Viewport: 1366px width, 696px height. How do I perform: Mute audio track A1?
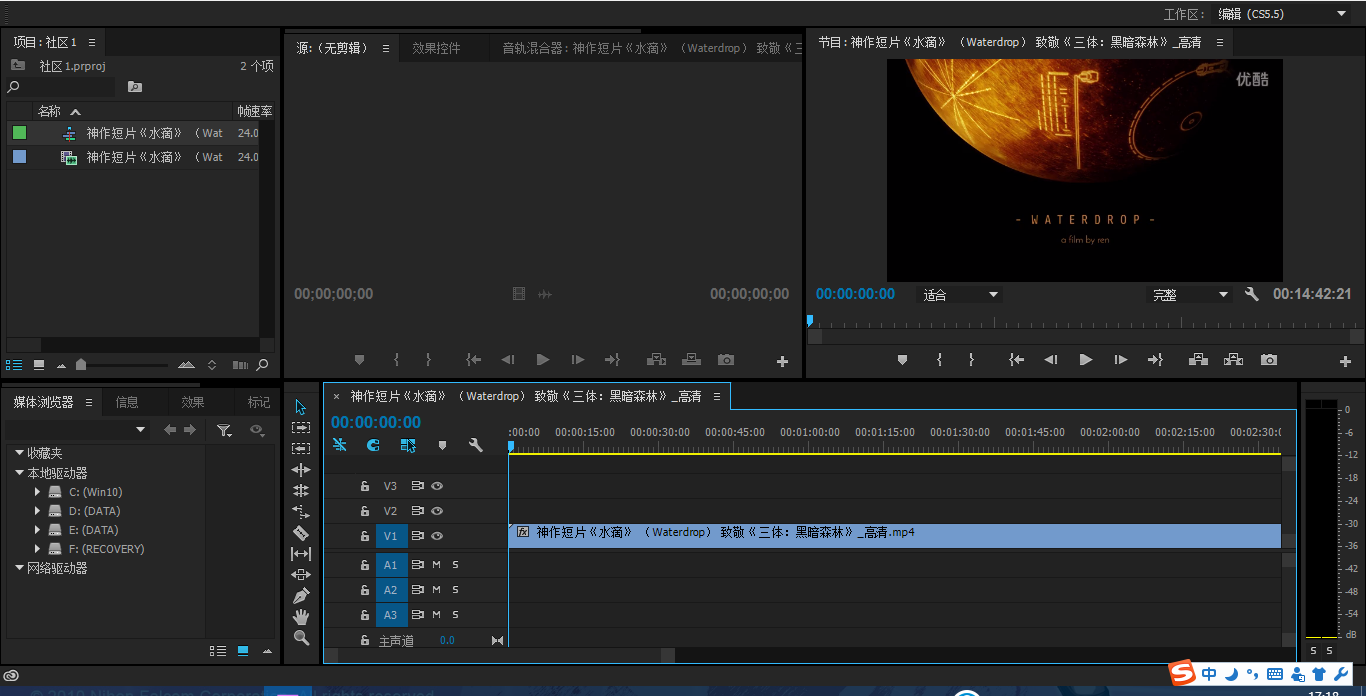tap(436, 565)
